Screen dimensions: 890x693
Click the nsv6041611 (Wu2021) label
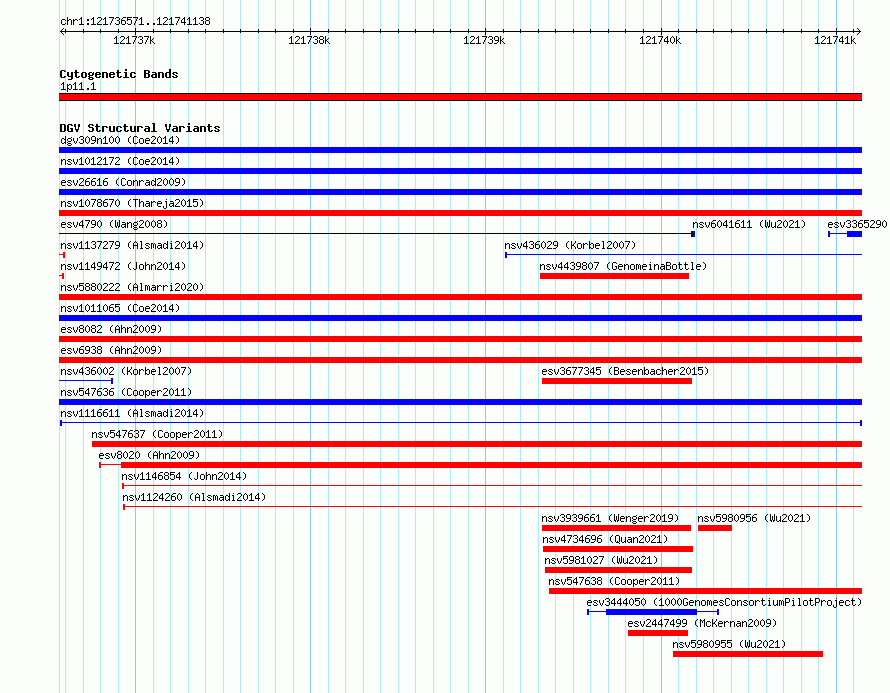coord(749,224)
